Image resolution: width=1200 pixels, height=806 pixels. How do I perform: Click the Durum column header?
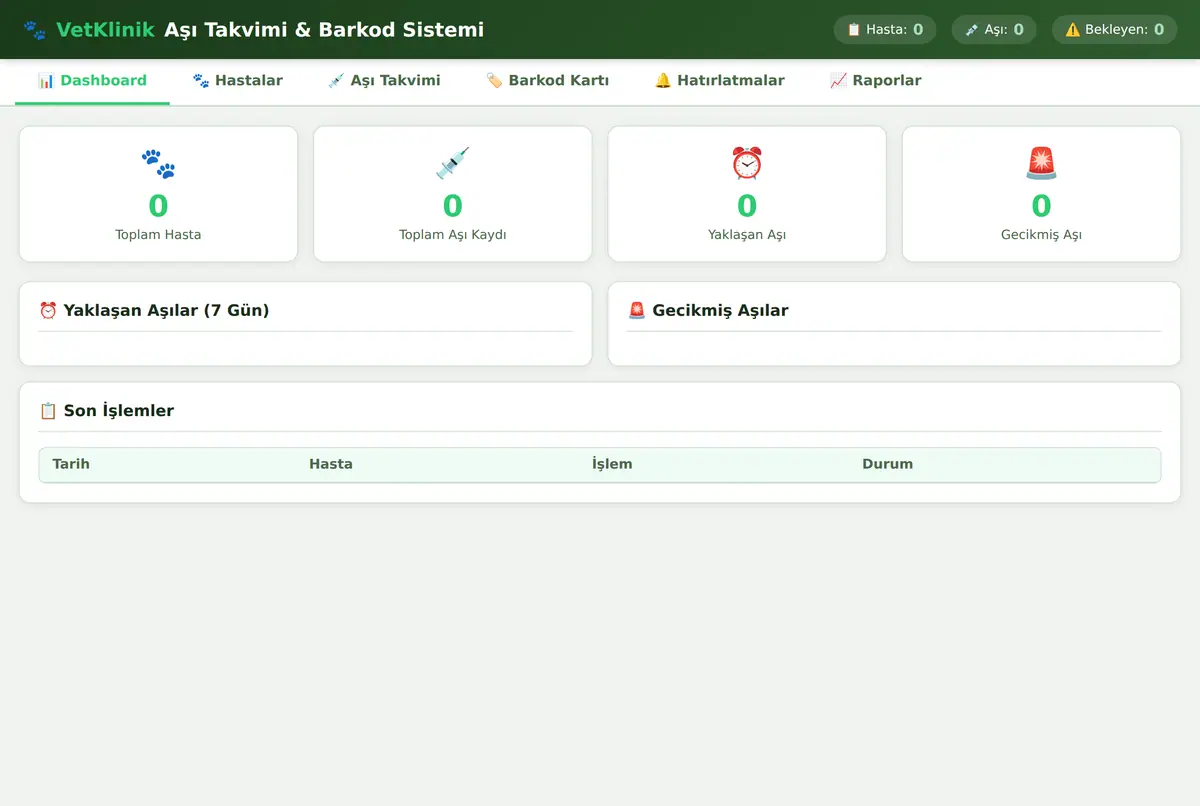click(x=888, y=464)
